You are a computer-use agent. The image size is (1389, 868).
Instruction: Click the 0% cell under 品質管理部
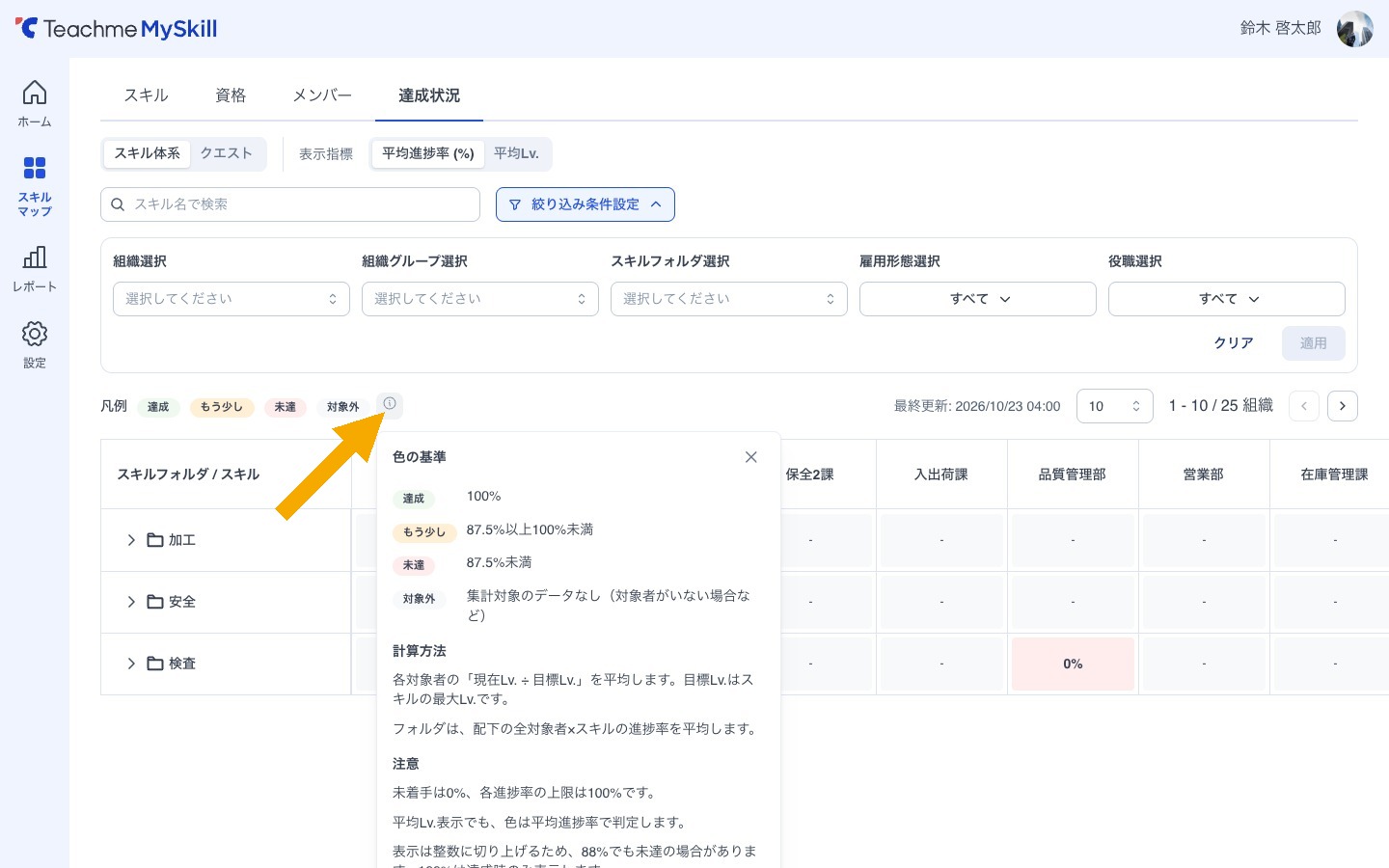click(x=1073, y=664)
